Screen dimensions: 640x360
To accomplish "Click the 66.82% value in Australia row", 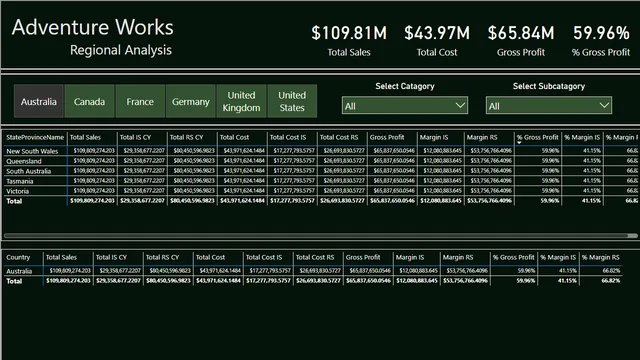I will click(x=611, y=271).
